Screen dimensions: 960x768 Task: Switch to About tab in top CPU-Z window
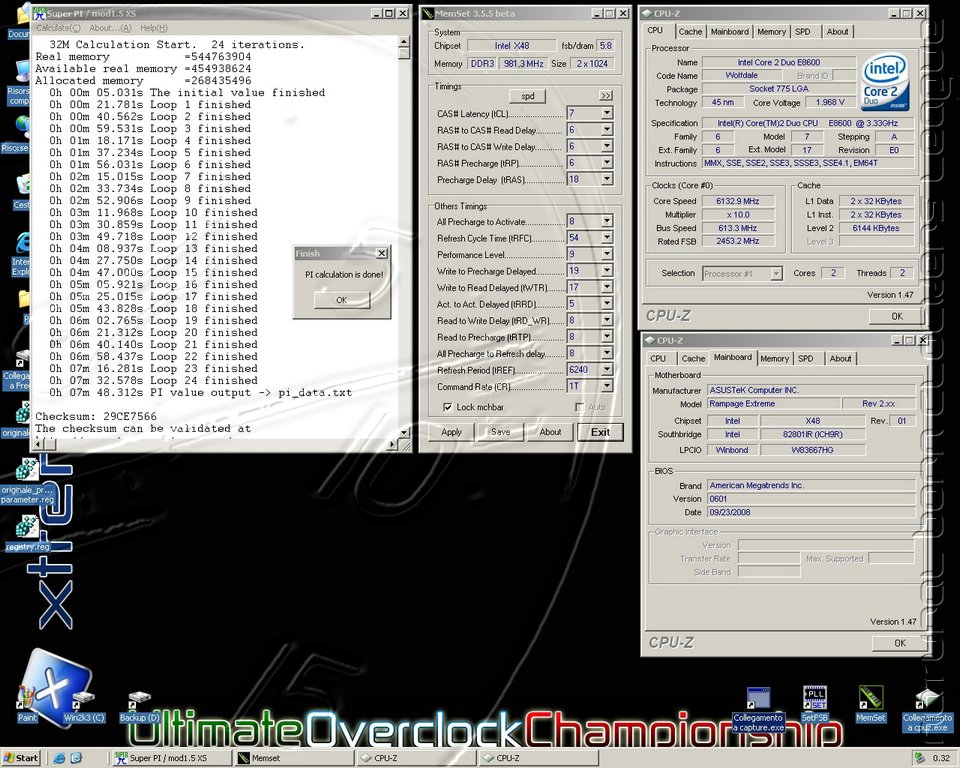pyautogui.click(x=837, y=32)
